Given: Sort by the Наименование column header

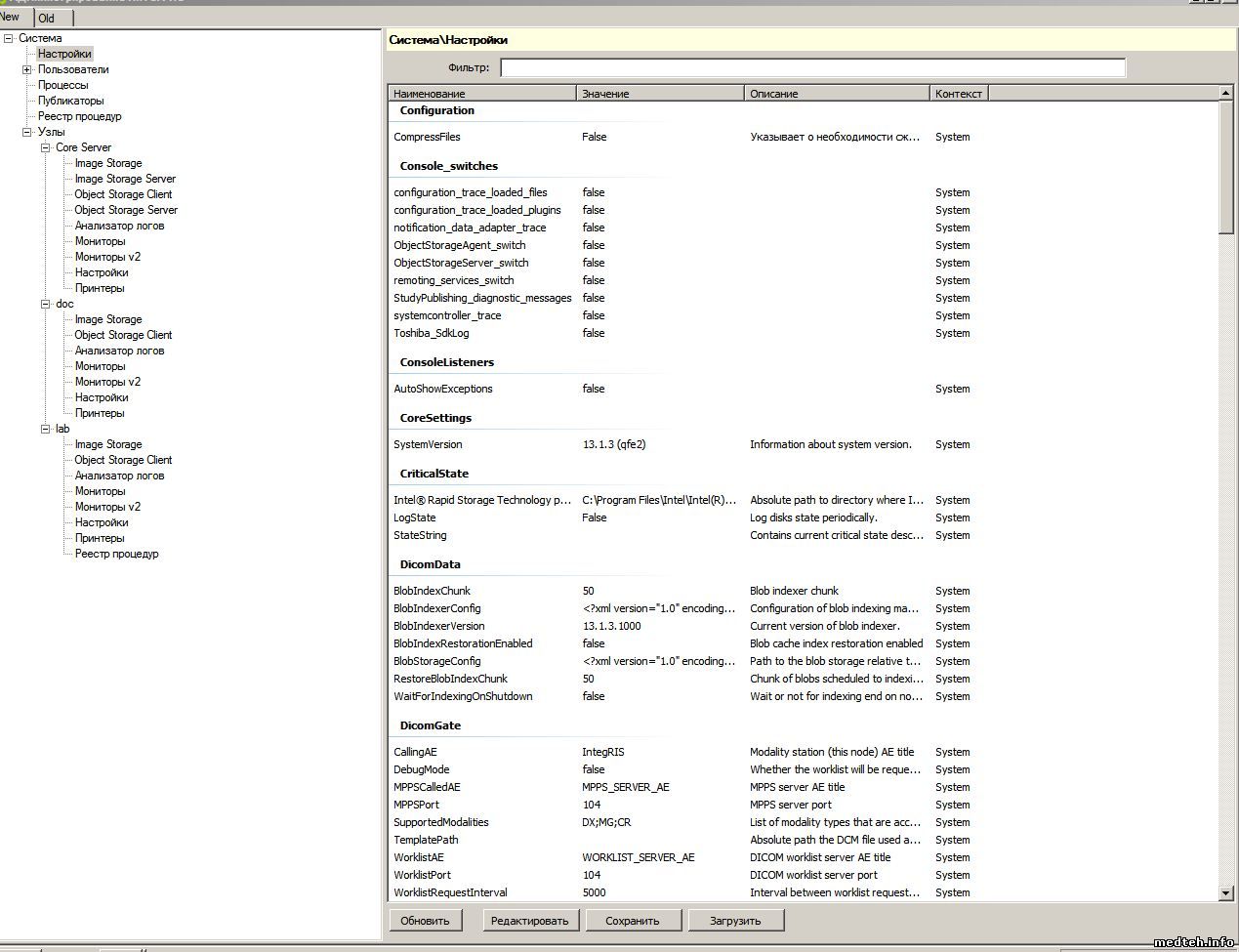Looking at the screenshot, I should click(x=481, y=94).
